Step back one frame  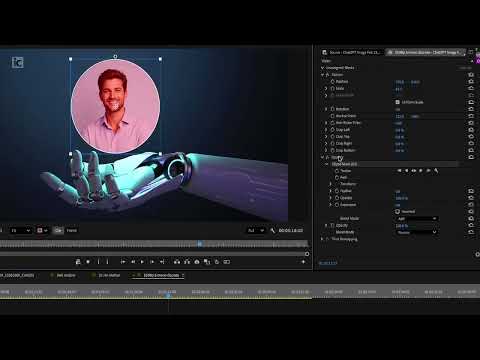pos(133,262)
